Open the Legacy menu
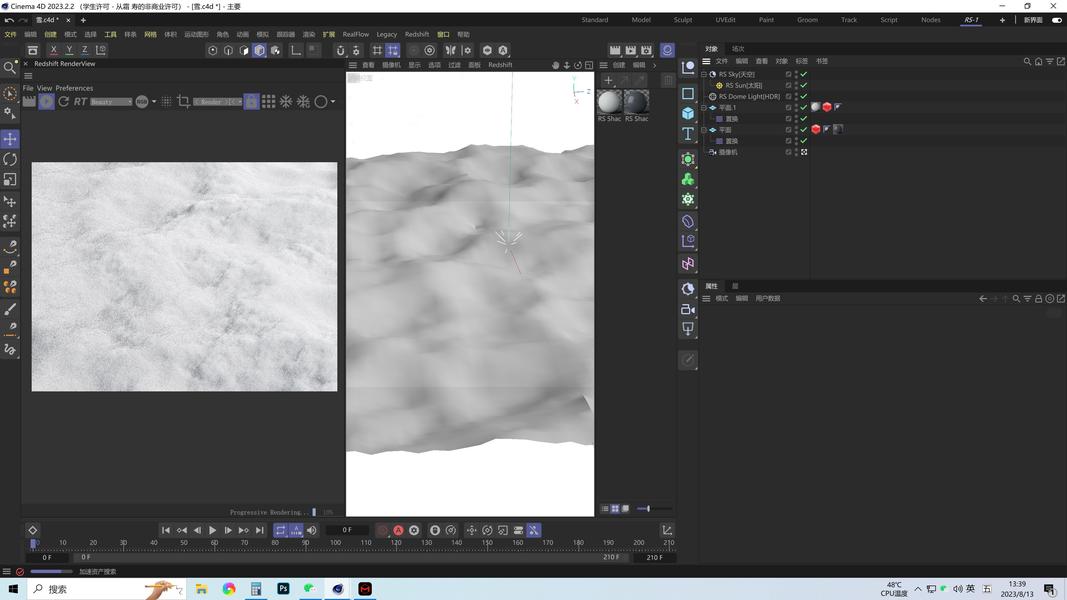Image resolution: width=1067 pixels, height=600 pixels. click(x=387, y=34)
